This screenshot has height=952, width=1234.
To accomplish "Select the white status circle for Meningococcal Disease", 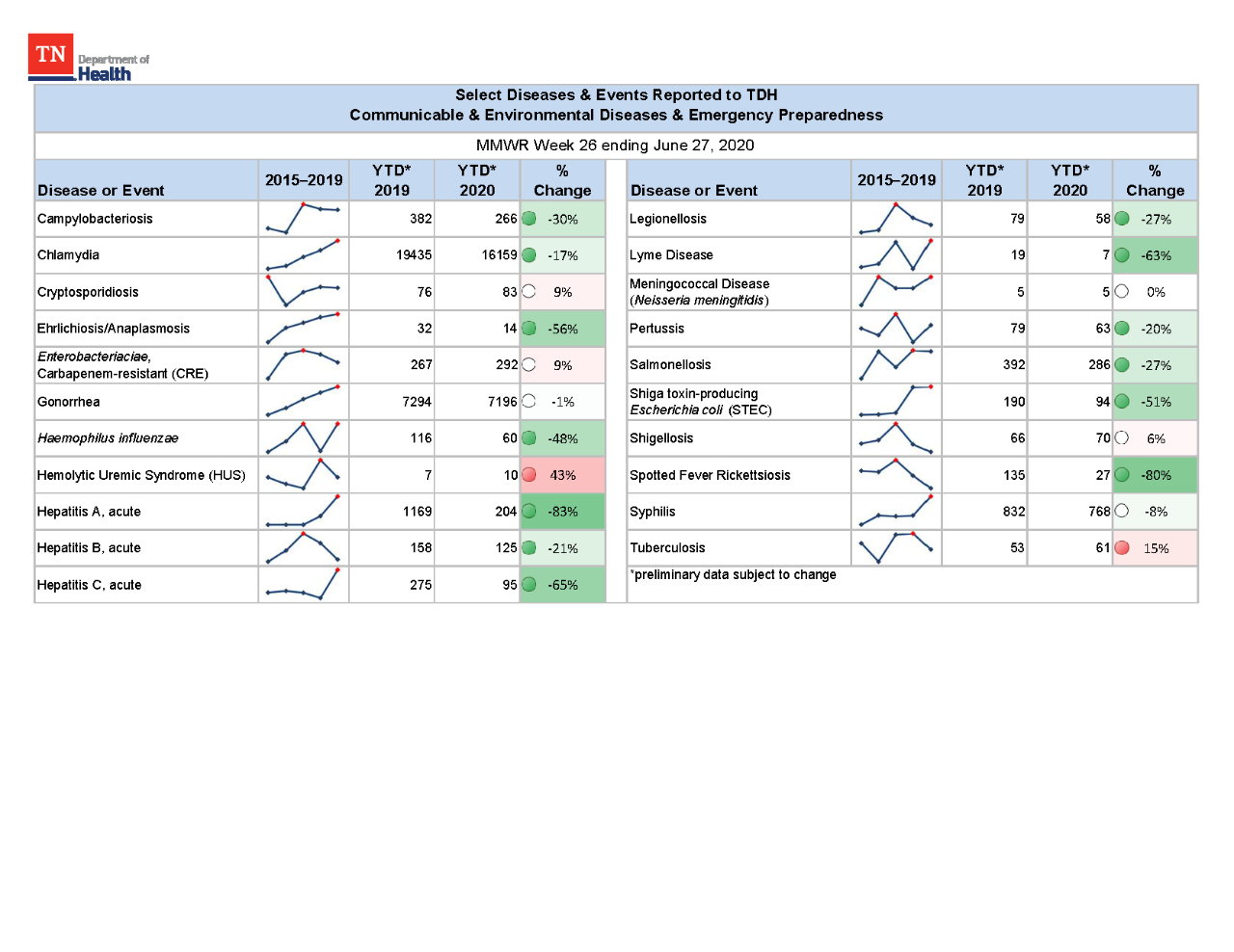I will (x=1122, y=292).
